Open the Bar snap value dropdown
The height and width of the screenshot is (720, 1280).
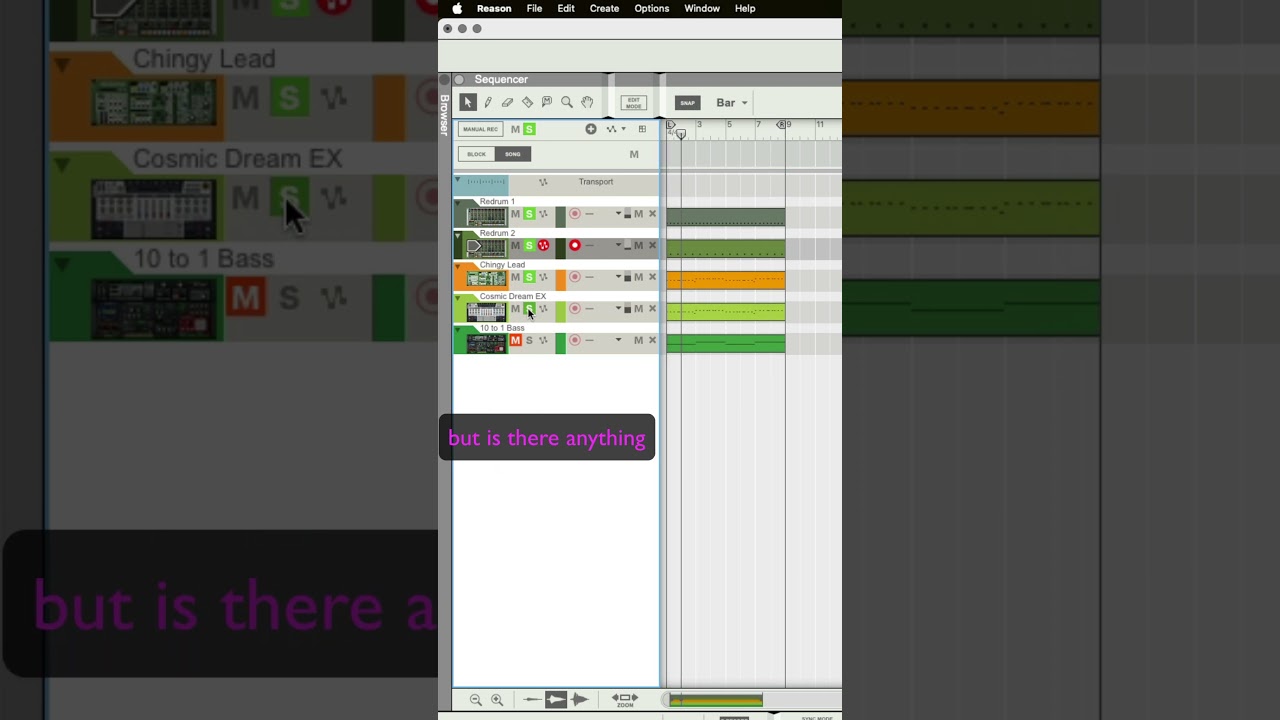(x=731, y=102)
